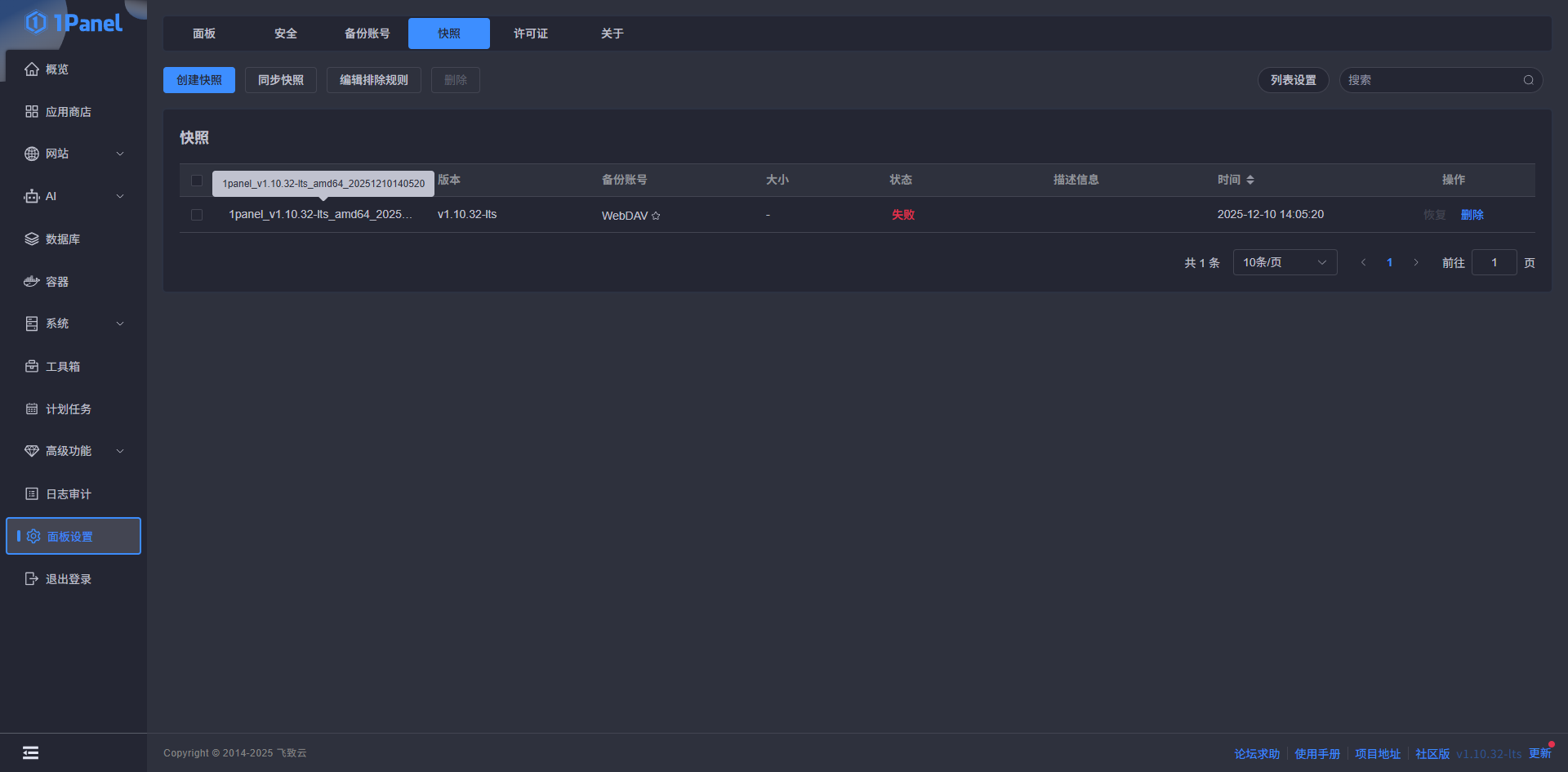Select the 1panel snapshot row checkbox
1568x772 pixels.
click(x=197, y=215)
